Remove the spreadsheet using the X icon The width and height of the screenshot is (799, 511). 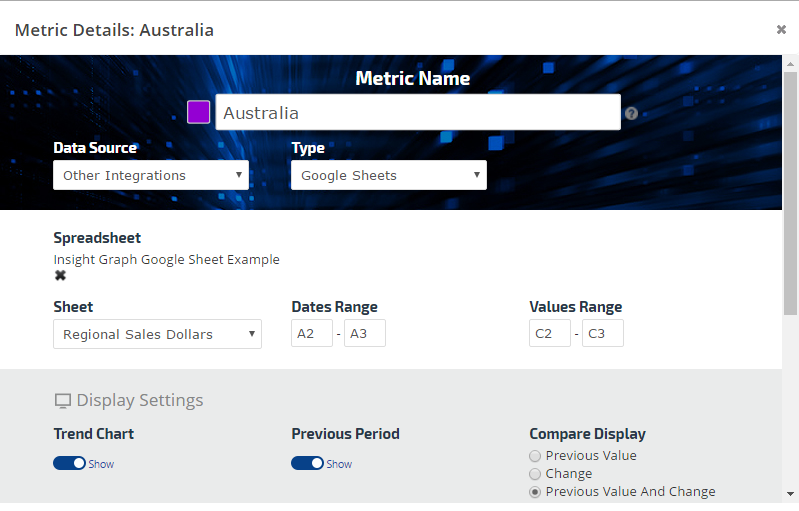[x=60, y=276]
